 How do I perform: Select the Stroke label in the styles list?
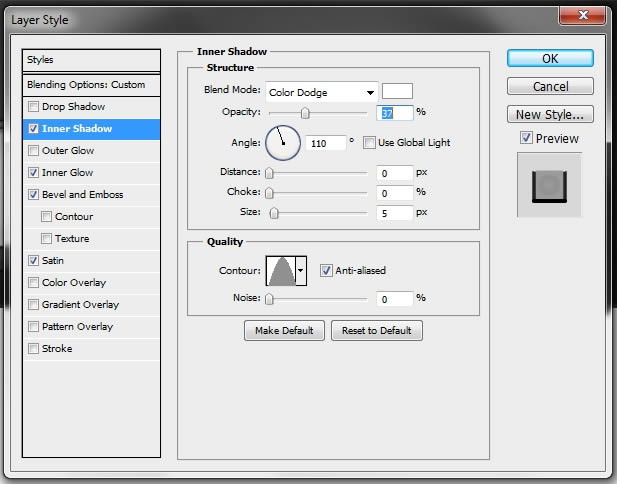pyautogui.click(x=57, y=349)
